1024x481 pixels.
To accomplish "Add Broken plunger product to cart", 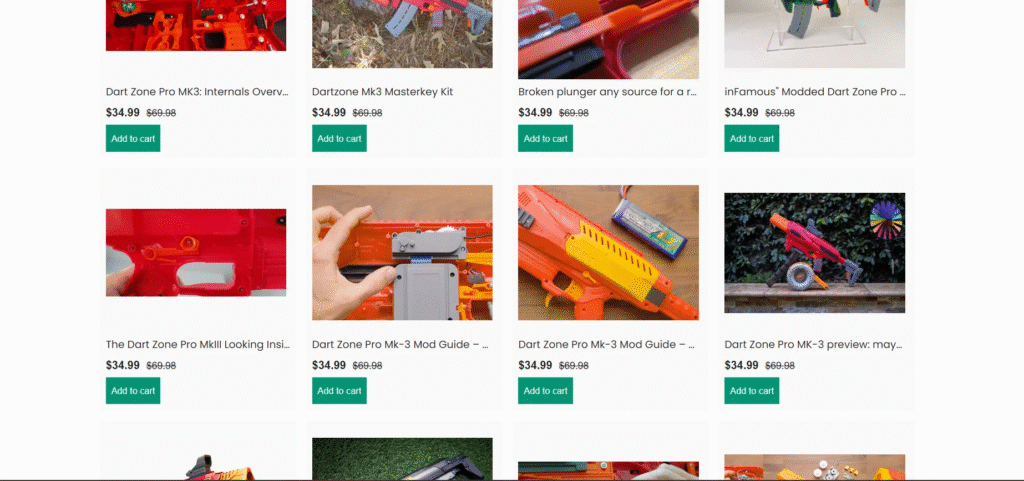I will (545, 138).
